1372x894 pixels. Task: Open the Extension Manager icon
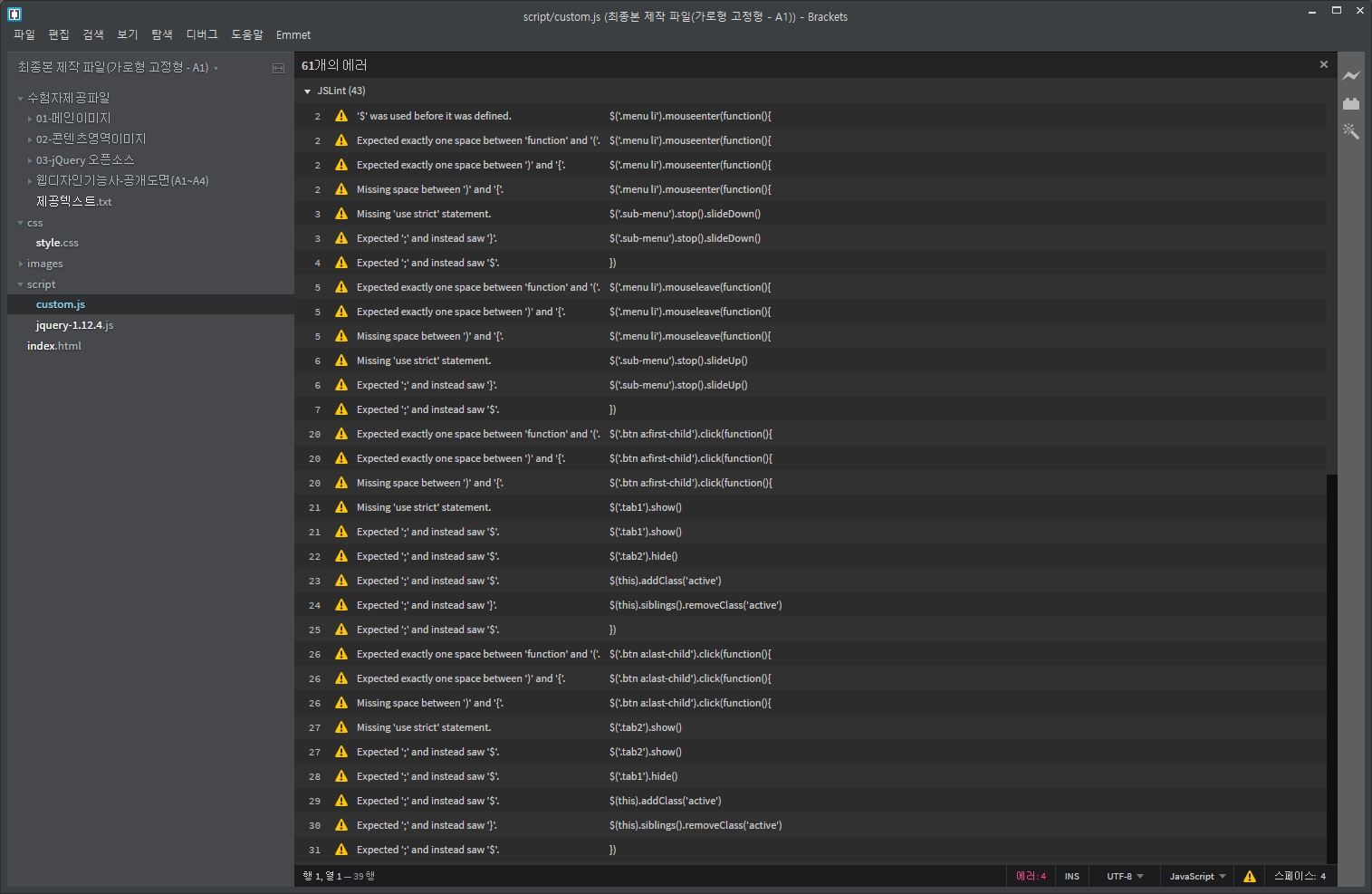tap(1350, 103)
